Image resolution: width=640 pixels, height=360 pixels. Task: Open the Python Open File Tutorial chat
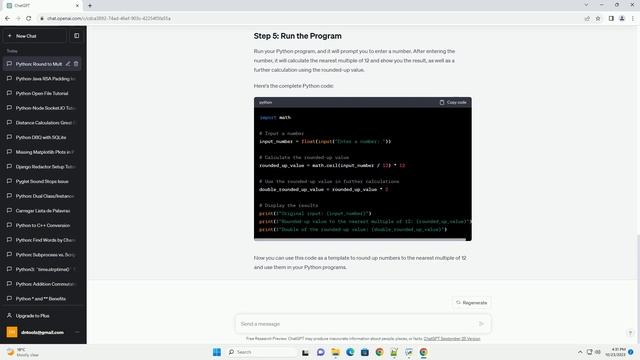[42, 93]
